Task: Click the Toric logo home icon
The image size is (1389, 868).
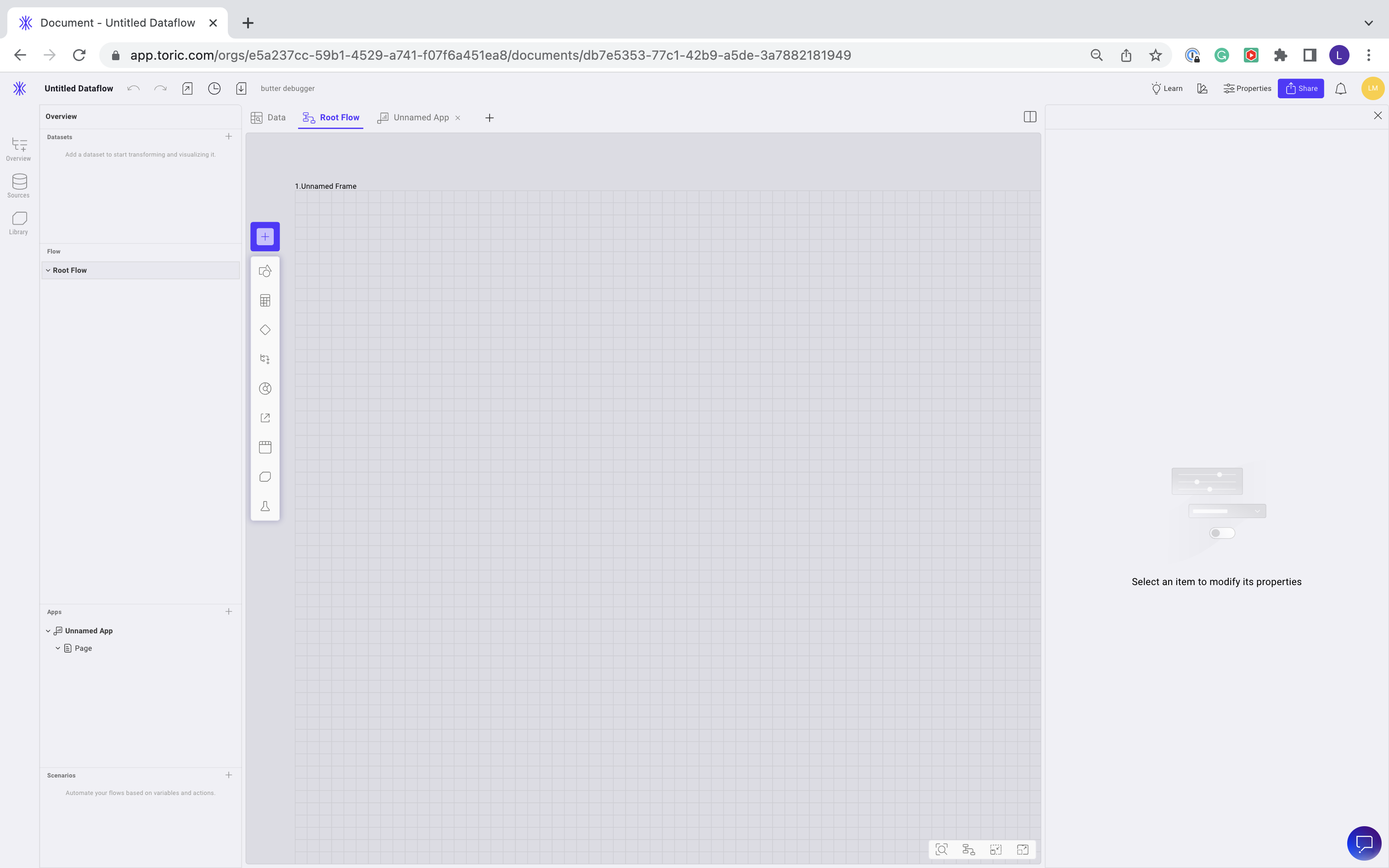Action: point(19,88)
